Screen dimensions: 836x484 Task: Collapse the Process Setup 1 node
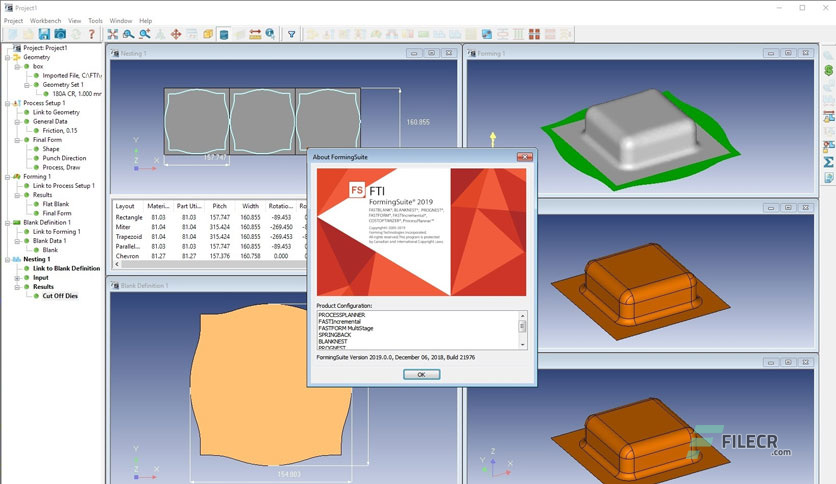7,103
